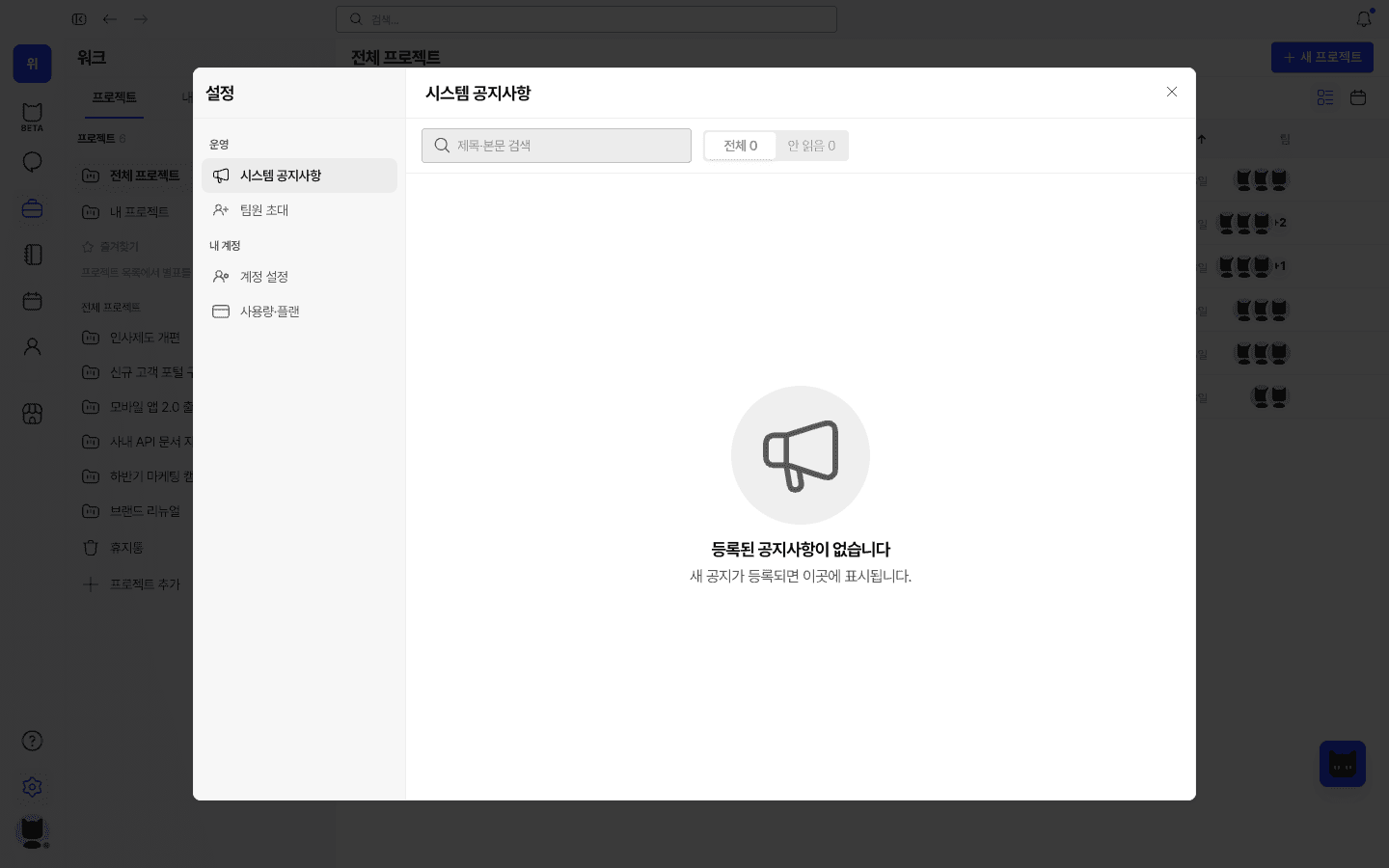This screenshot has width=1389, height=868.
Task: Click the store icon in left rail
Action: [x=32, y=414]
